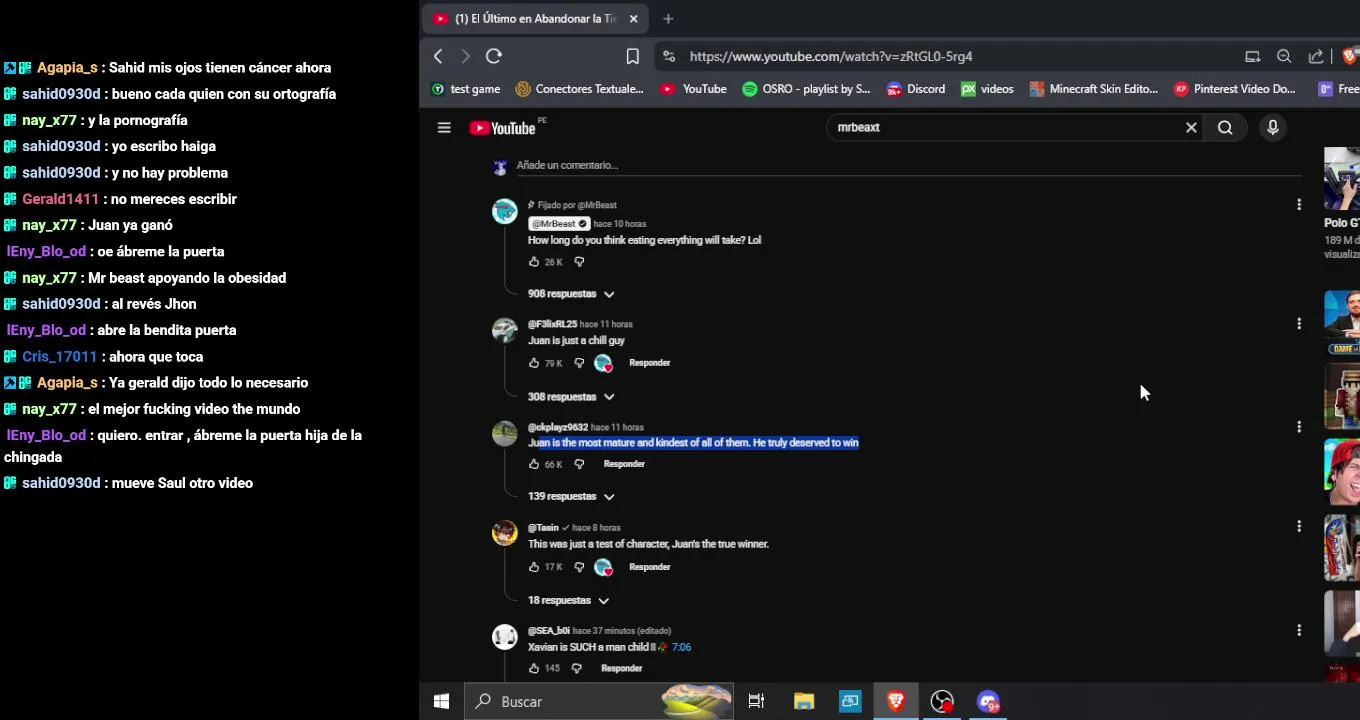Screen dimensions: 1360x720
Task: Like the @SEA_b0i comment
Action: point(534,668)
